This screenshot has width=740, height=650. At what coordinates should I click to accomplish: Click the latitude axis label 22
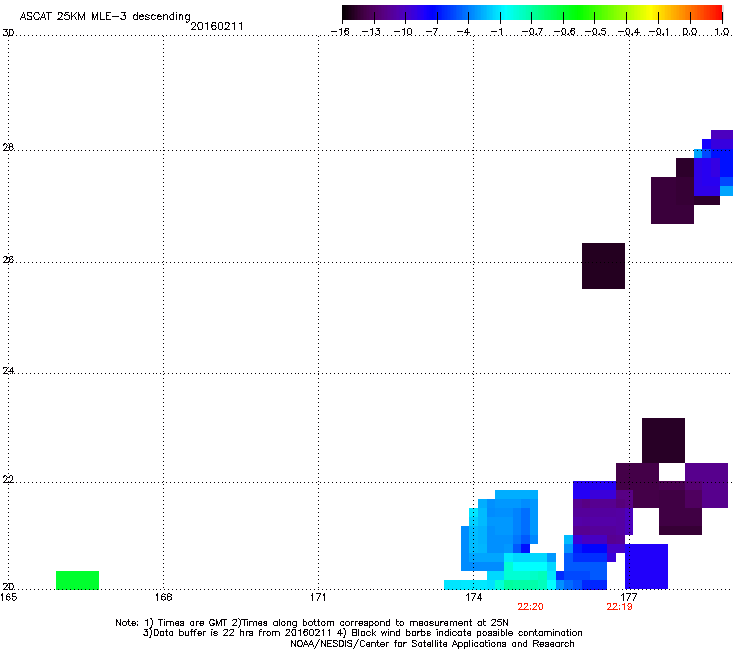[x=8, y=480]
